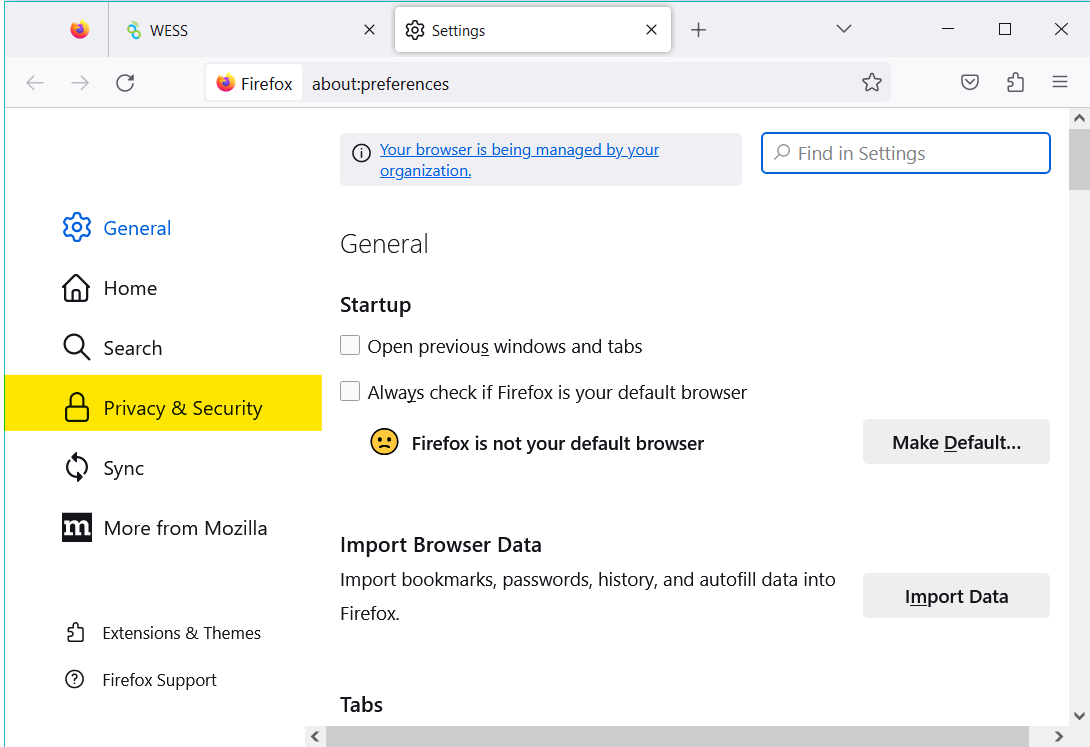Open the application hamburger menu
This screenshot has height=747, width=1090.
(x=1059, y=83)
